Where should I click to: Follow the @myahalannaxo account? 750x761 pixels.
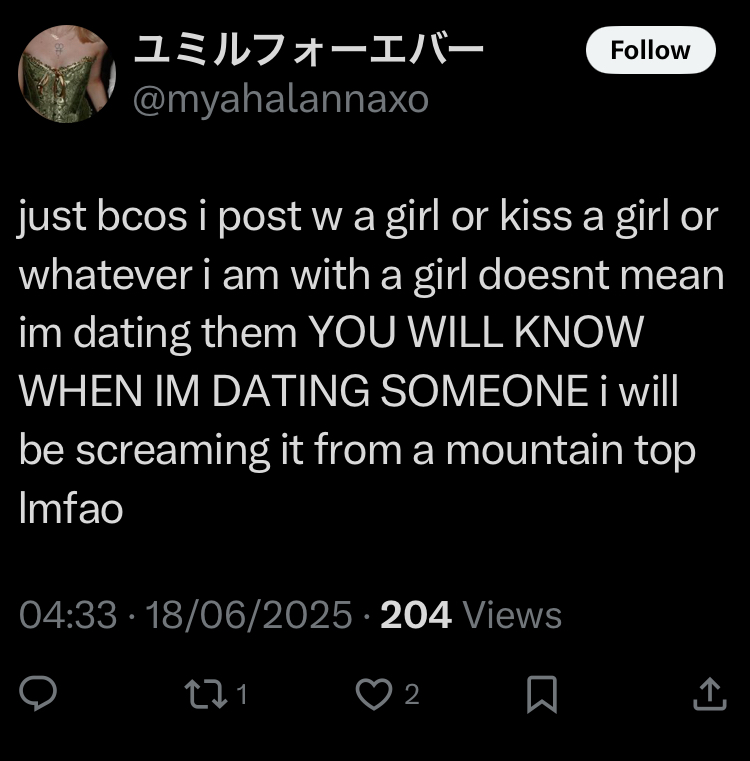tap(650, 50)
